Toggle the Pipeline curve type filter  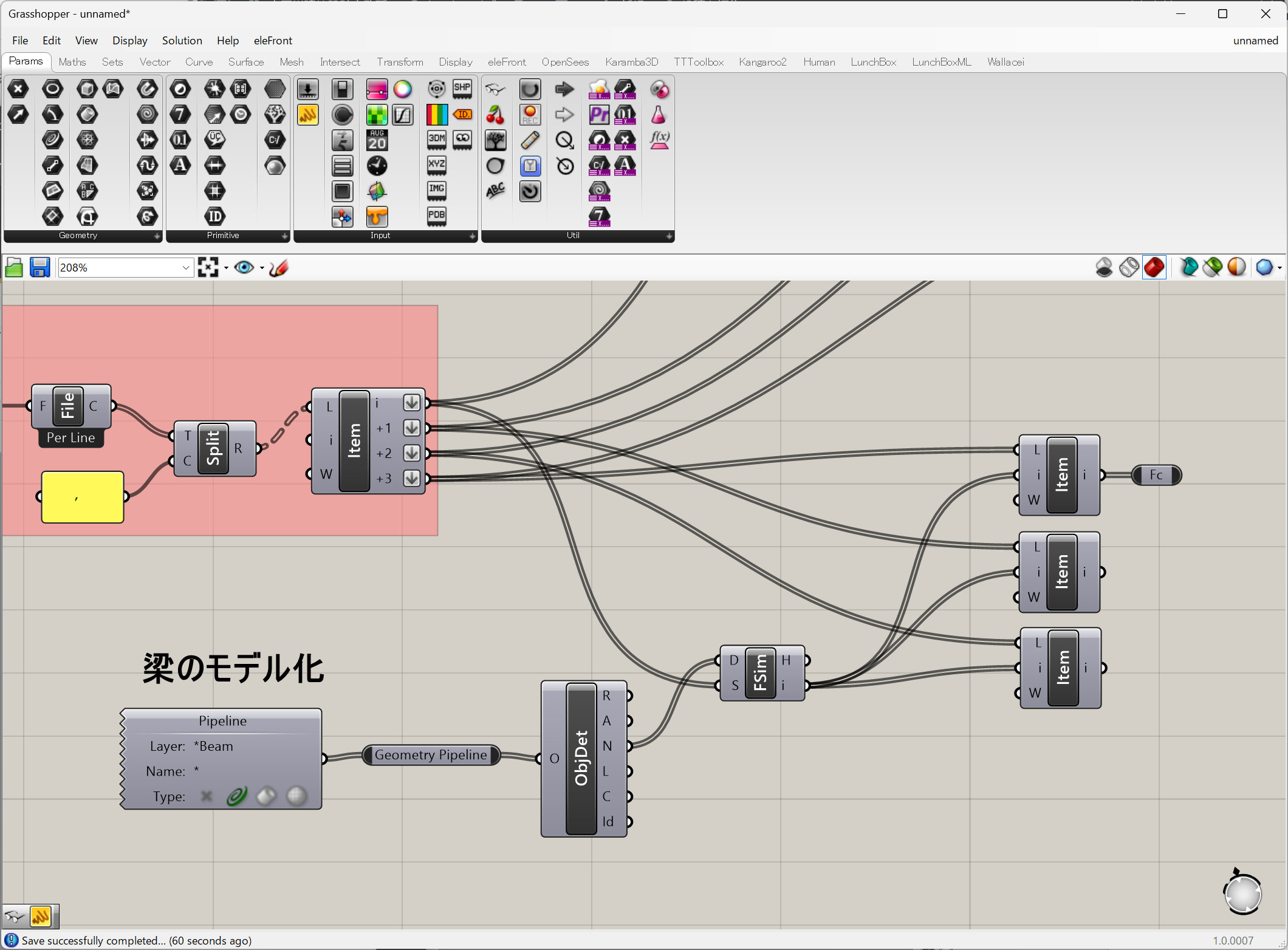(237, 796)
